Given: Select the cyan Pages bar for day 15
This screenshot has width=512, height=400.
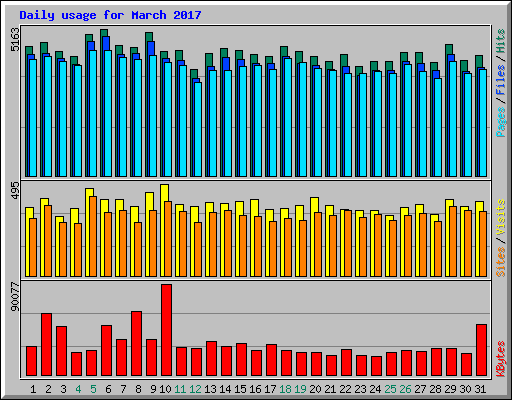Looking at the screenshot, I should (243, 121).
